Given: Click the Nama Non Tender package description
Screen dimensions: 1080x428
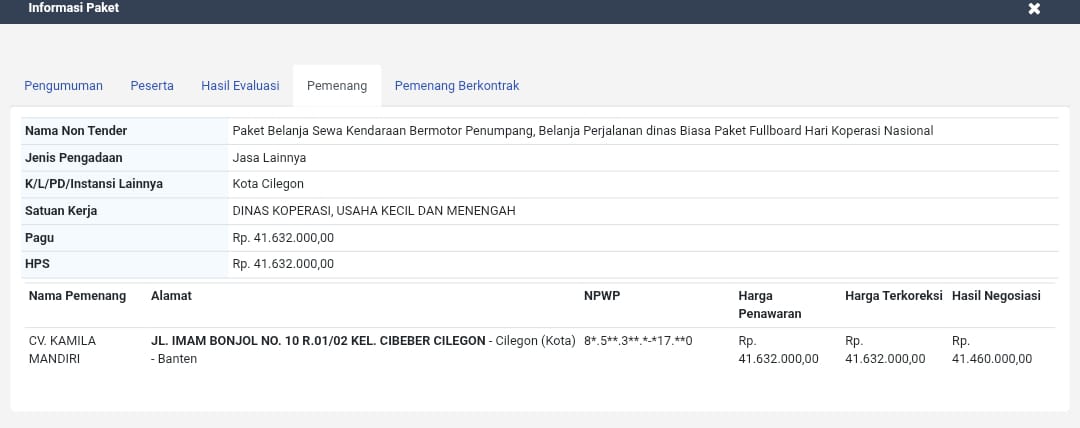Looking at the screenshot, I should pyautogui.click(x=582, y=131).
